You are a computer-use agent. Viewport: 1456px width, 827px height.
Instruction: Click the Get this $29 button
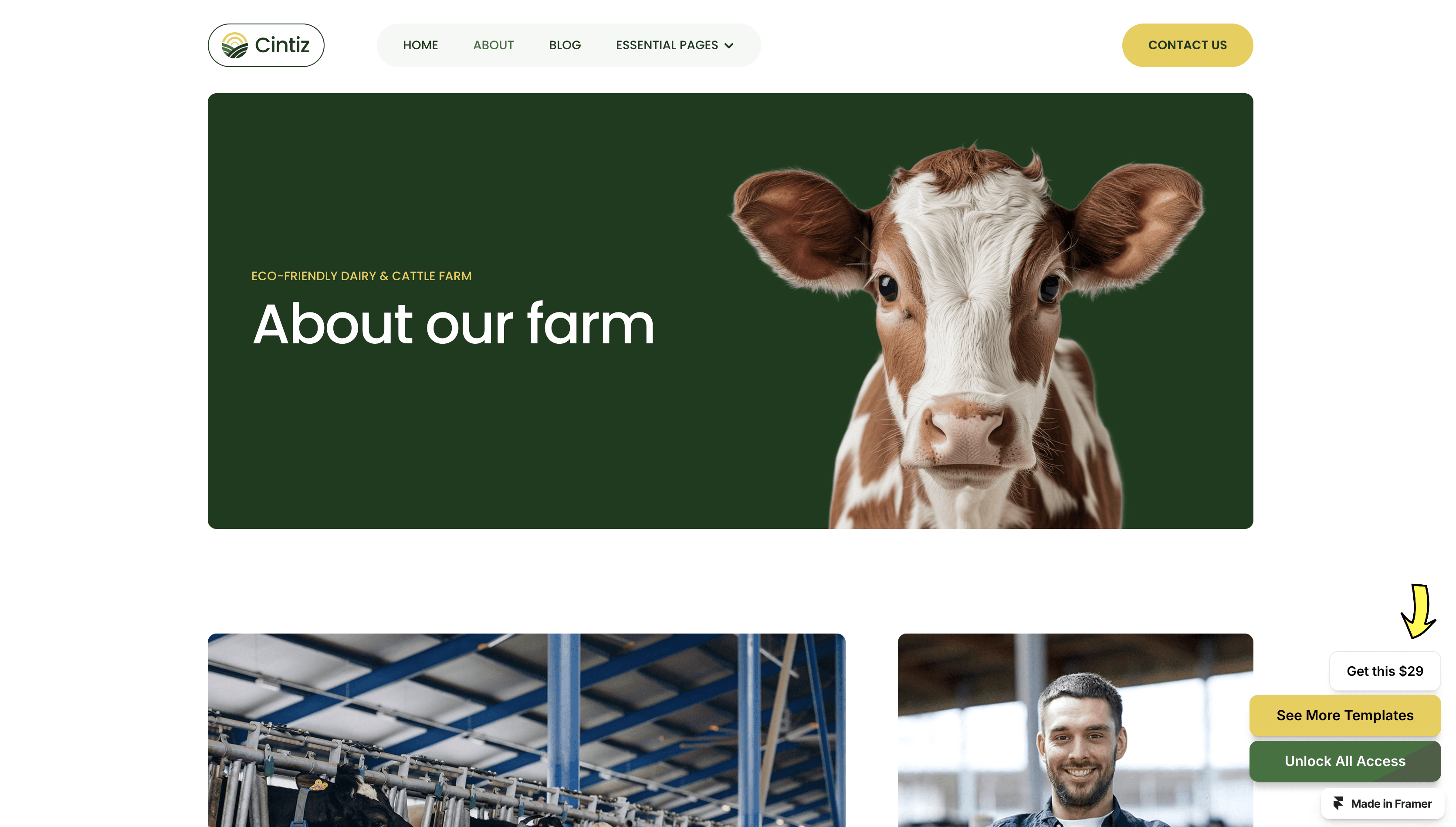tap(1385, 671)
